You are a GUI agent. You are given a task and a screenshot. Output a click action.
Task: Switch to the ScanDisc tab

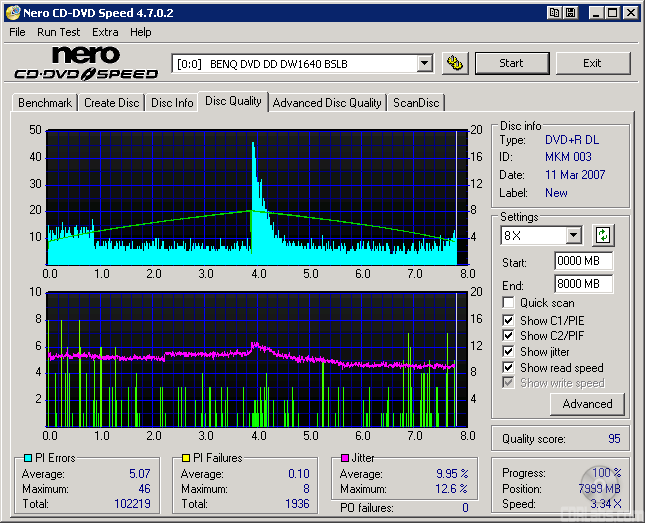[416, 103]
